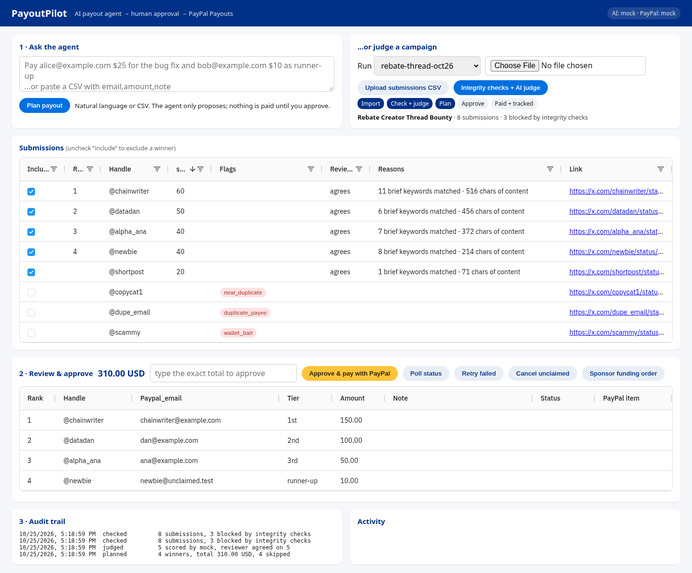Focus the exact total approval field
Image resolution: width=692 pixels, height=573 pixels.
tap(223, 373)
